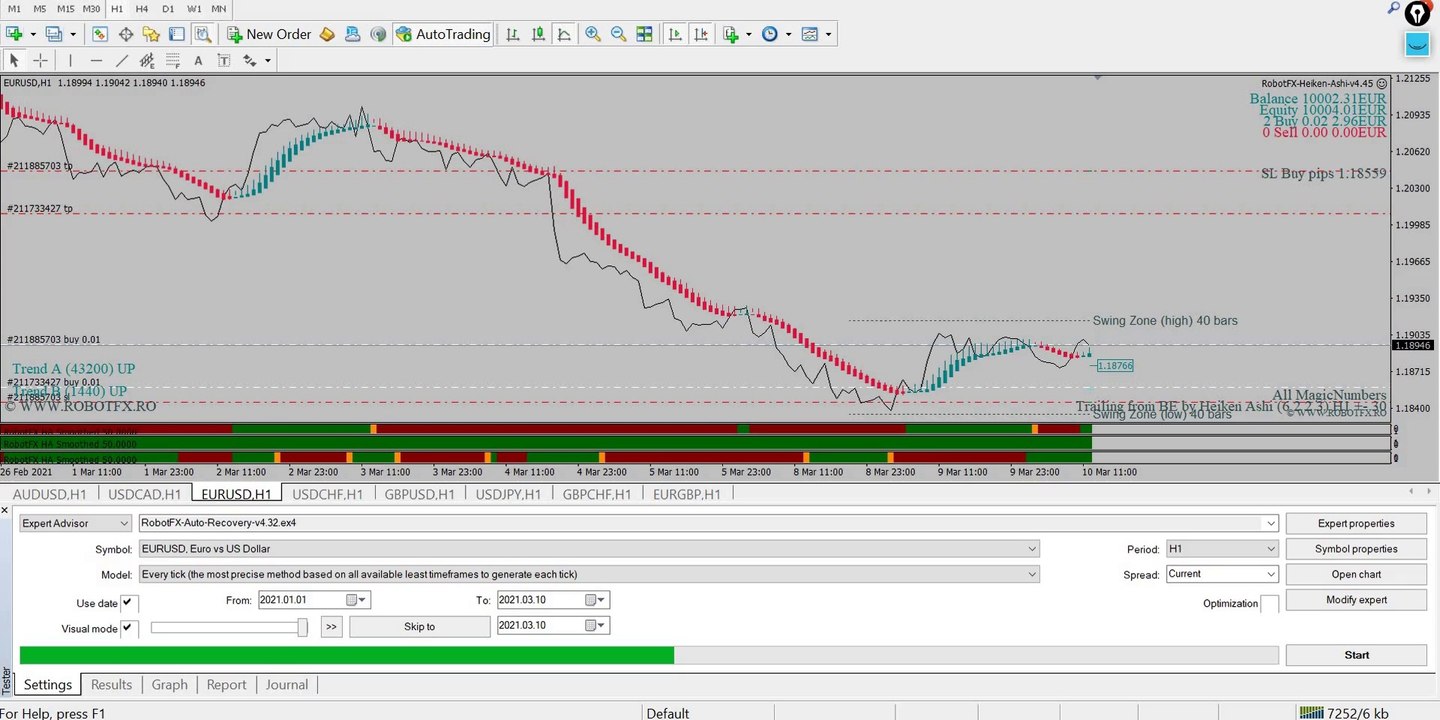Select the text label tool
The width and height of the screenshot is (1440, 720).
pos(224,61)
